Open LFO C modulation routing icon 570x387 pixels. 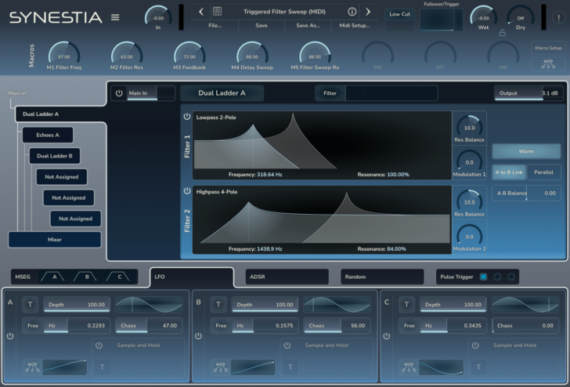pyautogui.click(x=409, y=367)
